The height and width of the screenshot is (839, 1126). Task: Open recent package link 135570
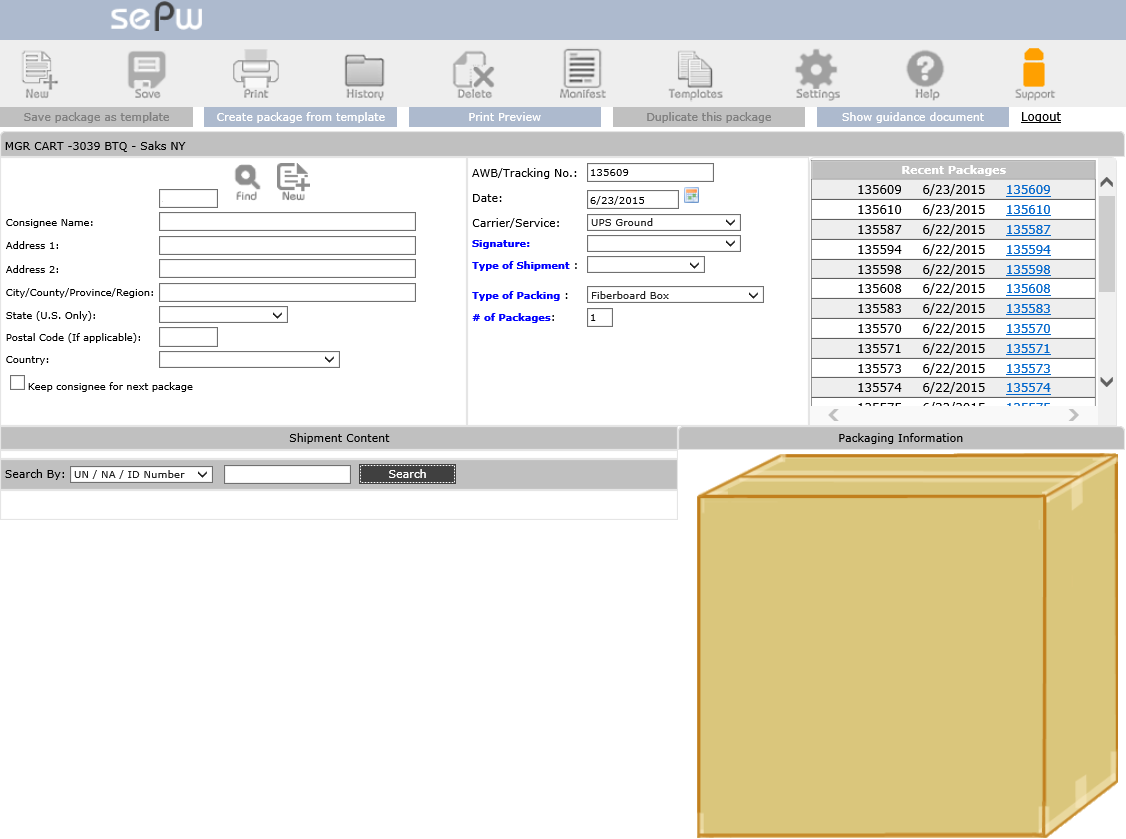[1028, 329]
